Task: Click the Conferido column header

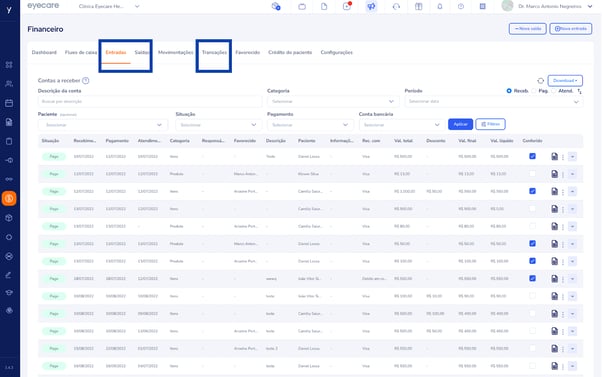Action: tap(532, 141)
